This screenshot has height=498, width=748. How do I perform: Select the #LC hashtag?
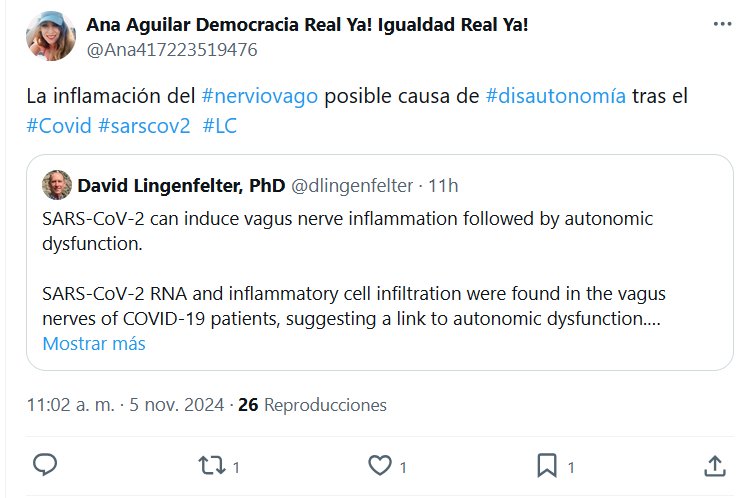[x=219, y=126]
